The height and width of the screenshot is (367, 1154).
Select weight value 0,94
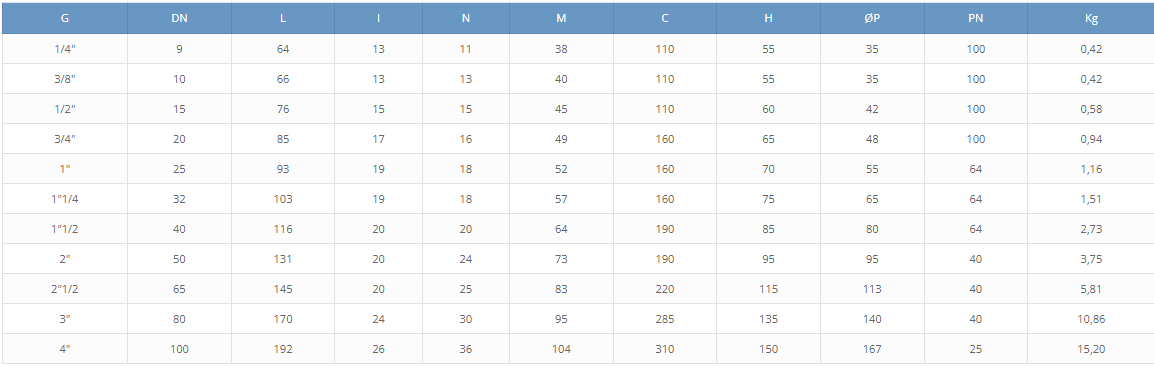(1091, 139)
